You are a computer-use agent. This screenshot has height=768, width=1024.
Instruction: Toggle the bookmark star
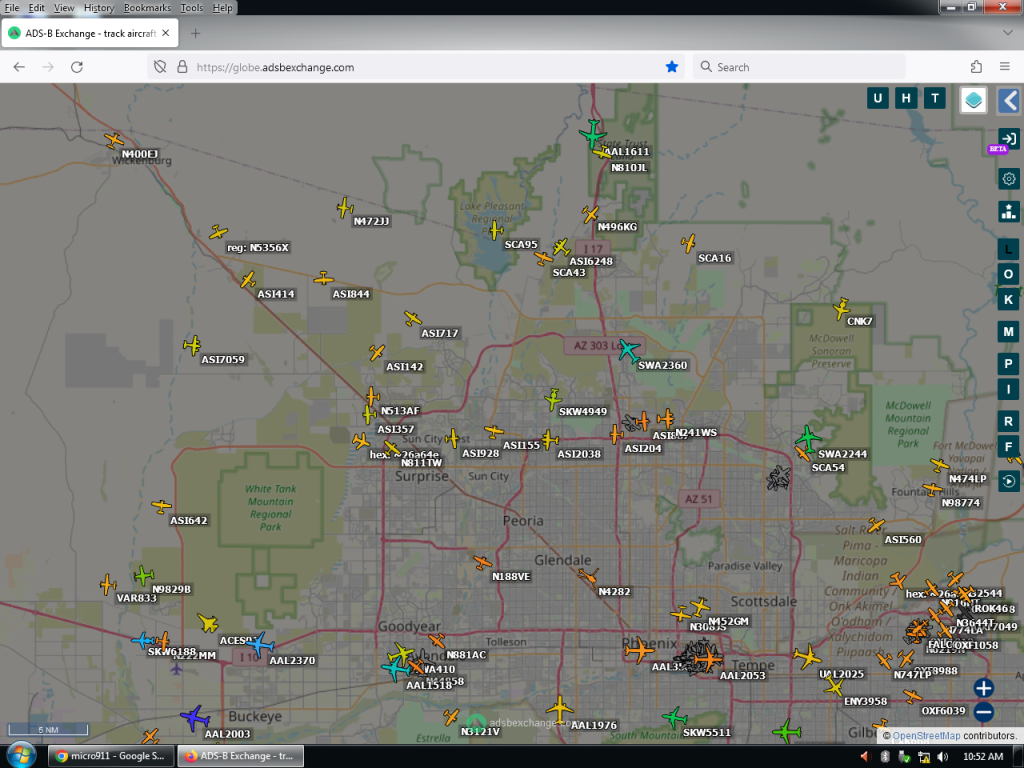[671, 67]
